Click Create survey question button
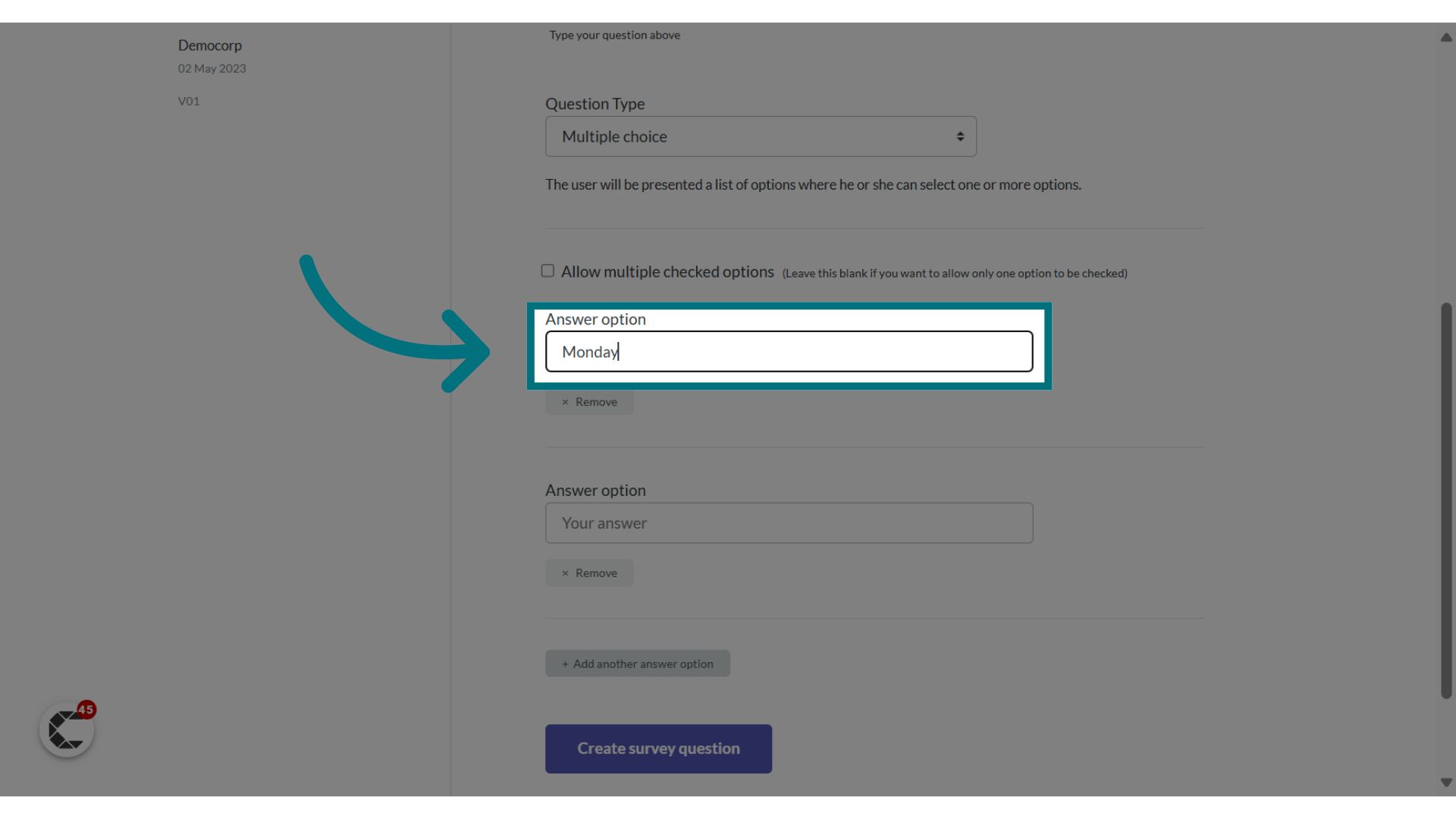Screen dimensions: 1456x819 click(658, 748)
